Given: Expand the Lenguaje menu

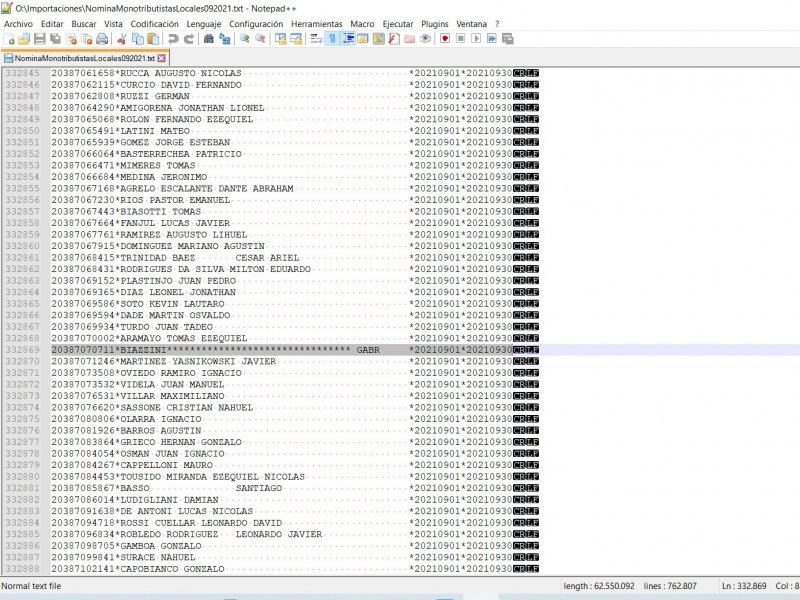Looking at the screenshot, I should pos(204,23).
